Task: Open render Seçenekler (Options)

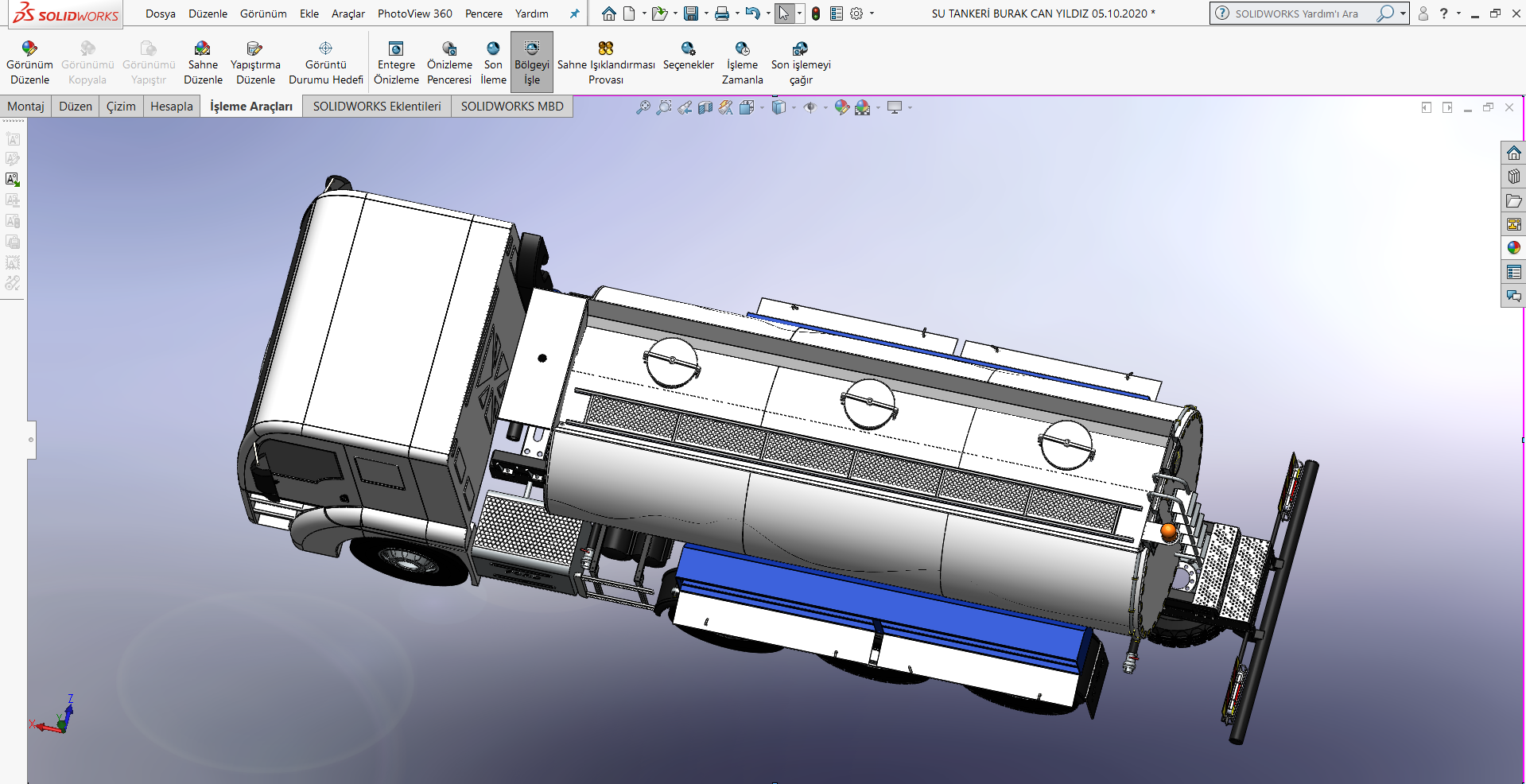Action: tap(689, 56)
